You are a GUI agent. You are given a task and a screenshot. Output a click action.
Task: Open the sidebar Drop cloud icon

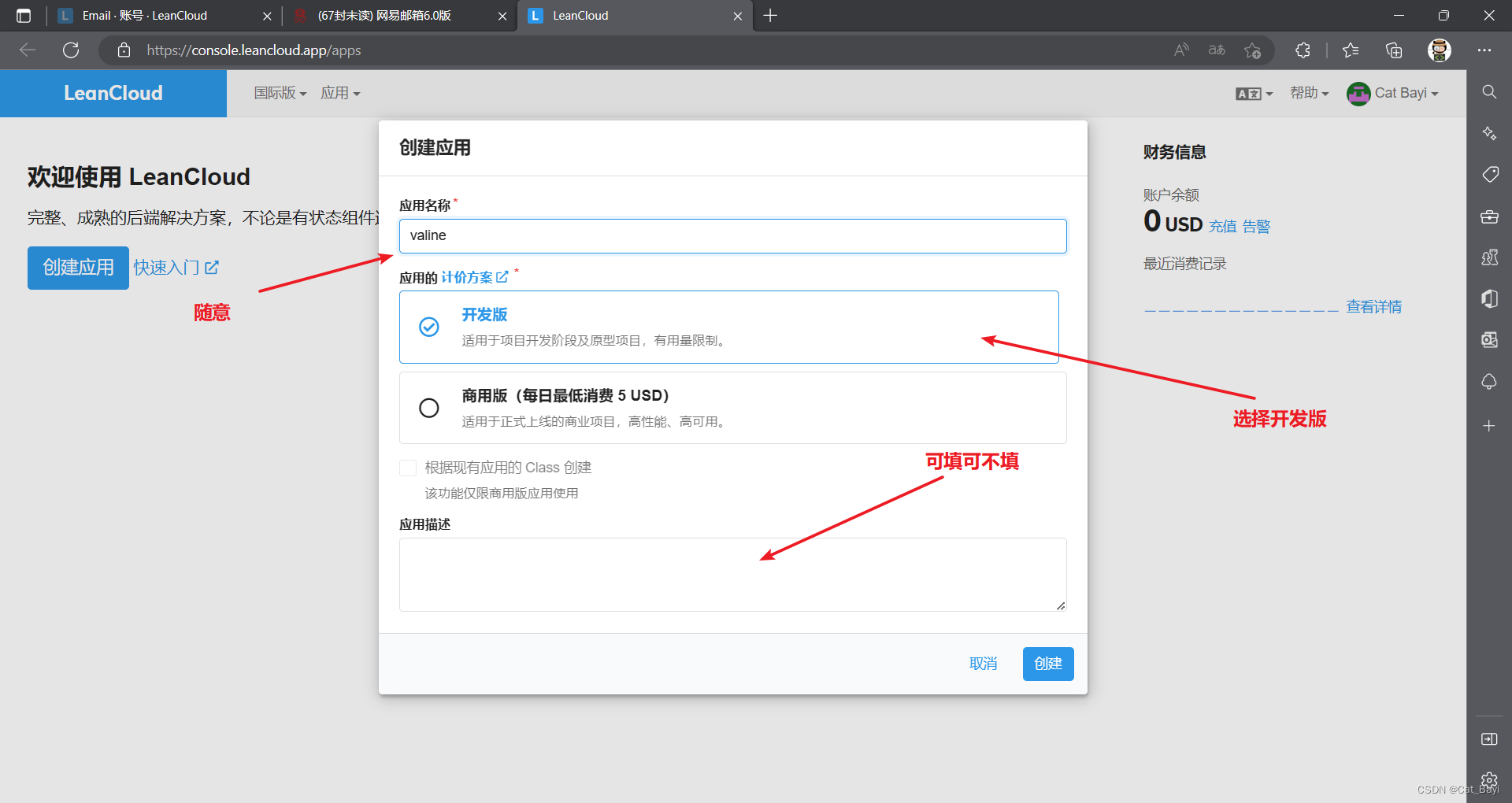tap(1489, 382)
